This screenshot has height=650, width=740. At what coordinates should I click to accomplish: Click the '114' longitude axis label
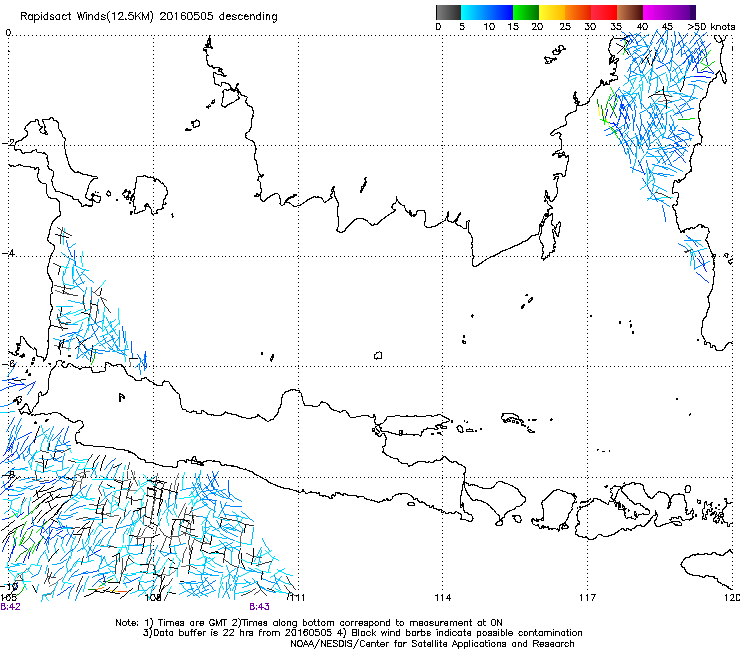pos(443,598)
